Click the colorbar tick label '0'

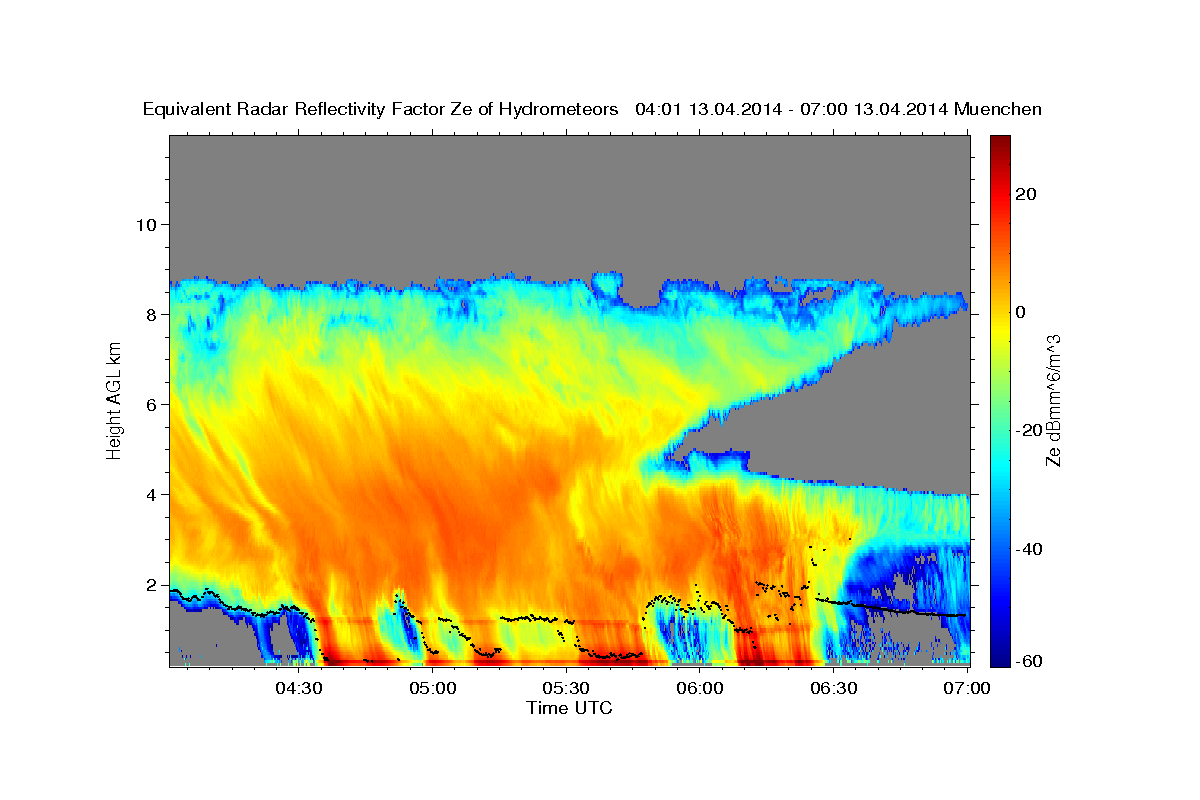pos(1021,311)
